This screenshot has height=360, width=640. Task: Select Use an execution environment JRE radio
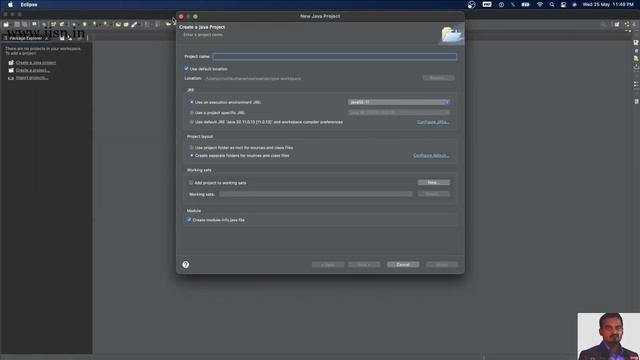(191, 102)
